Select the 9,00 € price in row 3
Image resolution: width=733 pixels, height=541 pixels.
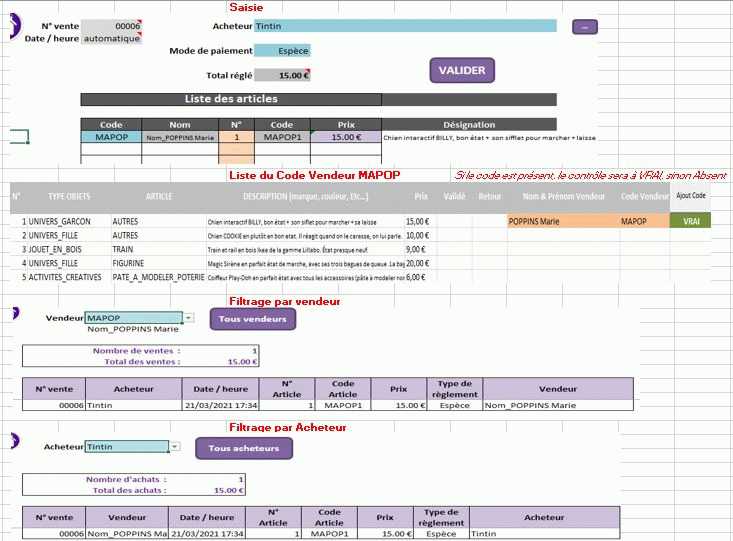[416, 249]
